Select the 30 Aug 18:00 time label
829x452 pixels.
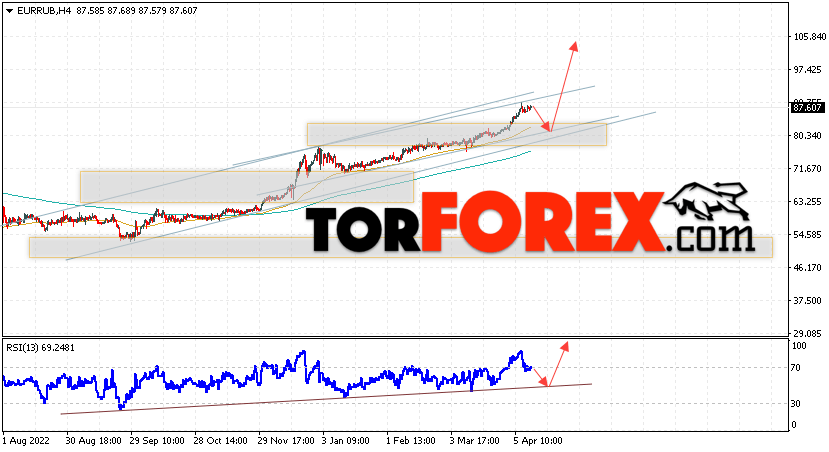click(x=96, y=441)
